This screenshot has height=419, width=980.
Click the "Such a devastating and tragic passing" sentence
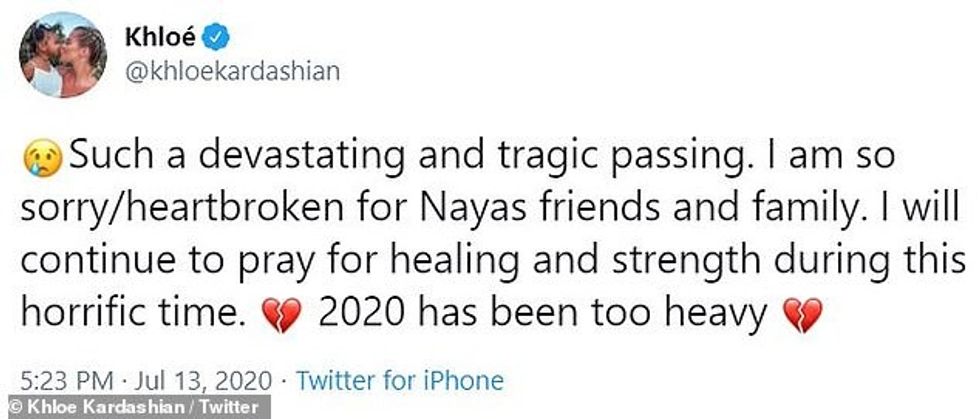[x=358, y=157]
